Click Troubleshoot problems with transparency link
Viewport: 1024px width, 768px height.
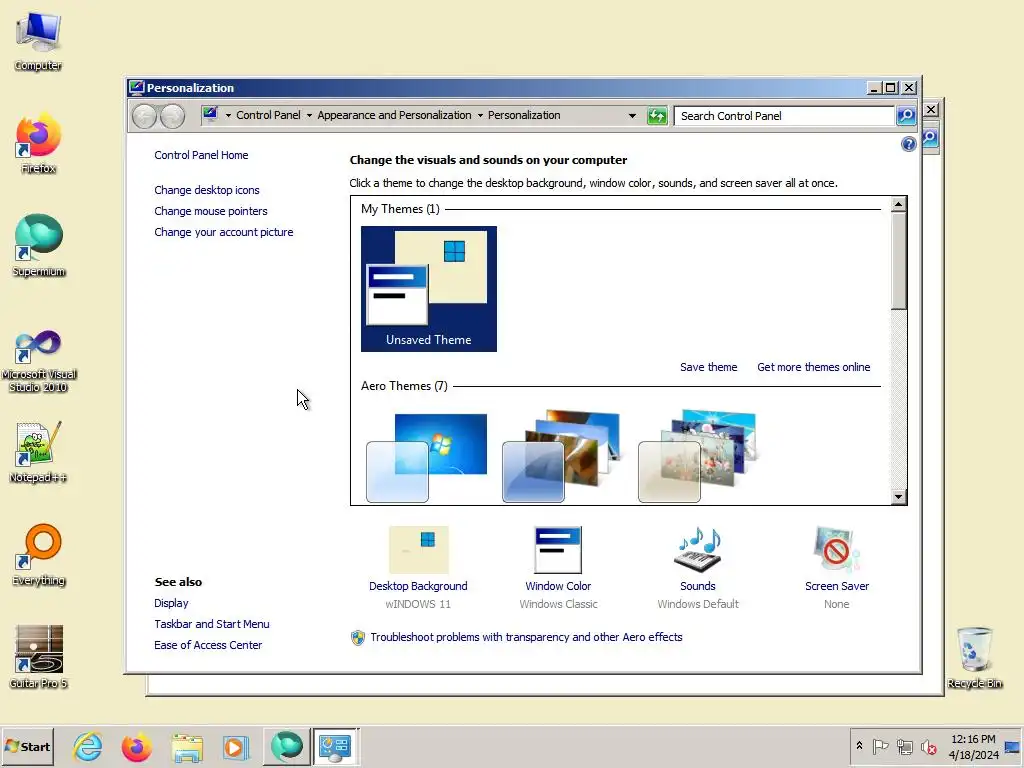click(x=526, y=637)
